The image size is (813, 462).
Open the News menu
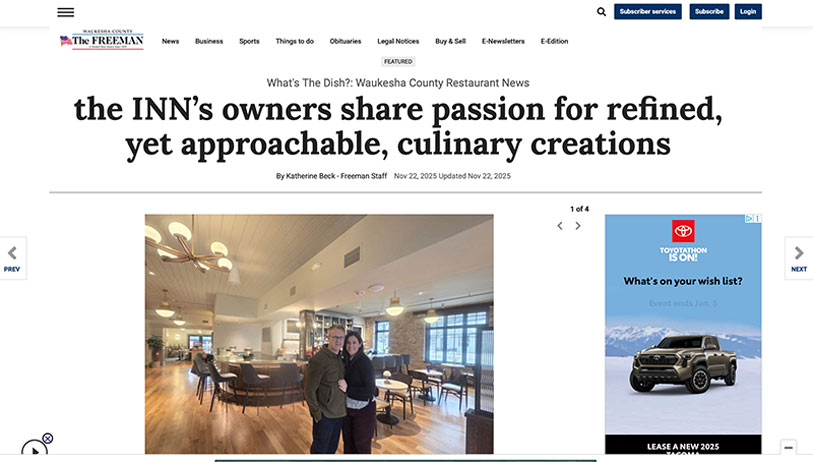170,41
